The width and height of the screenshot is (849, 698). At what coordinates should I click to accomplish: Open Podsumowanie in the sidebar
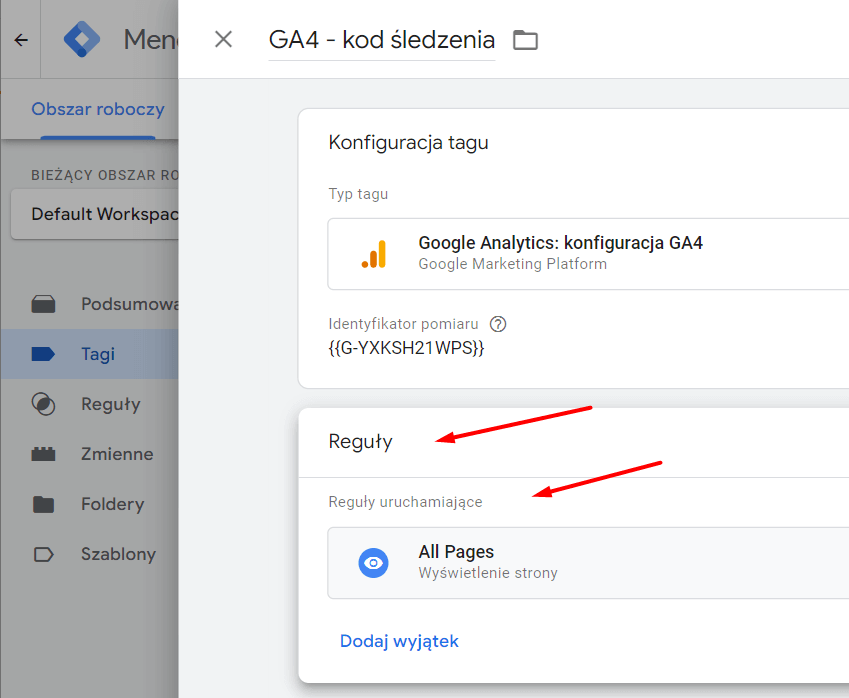click(90, 304)
